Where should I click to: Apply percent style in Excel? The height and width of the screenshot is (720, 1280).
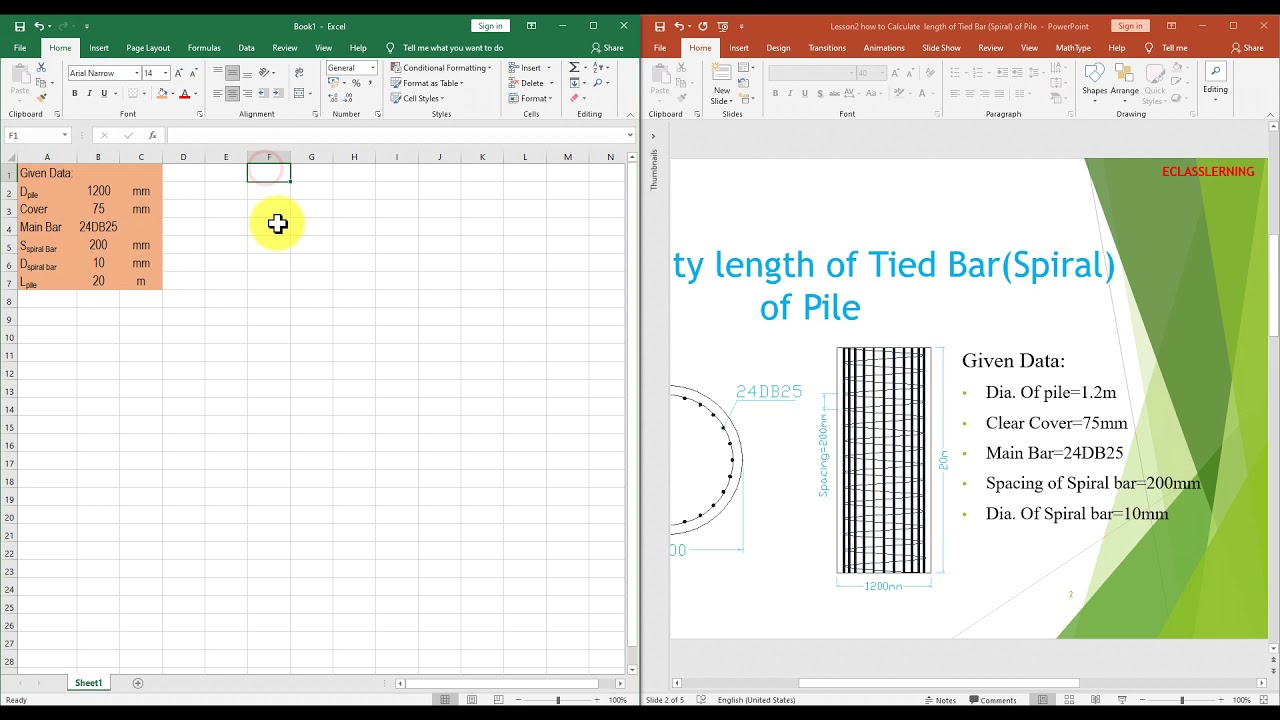pos(356,83)
